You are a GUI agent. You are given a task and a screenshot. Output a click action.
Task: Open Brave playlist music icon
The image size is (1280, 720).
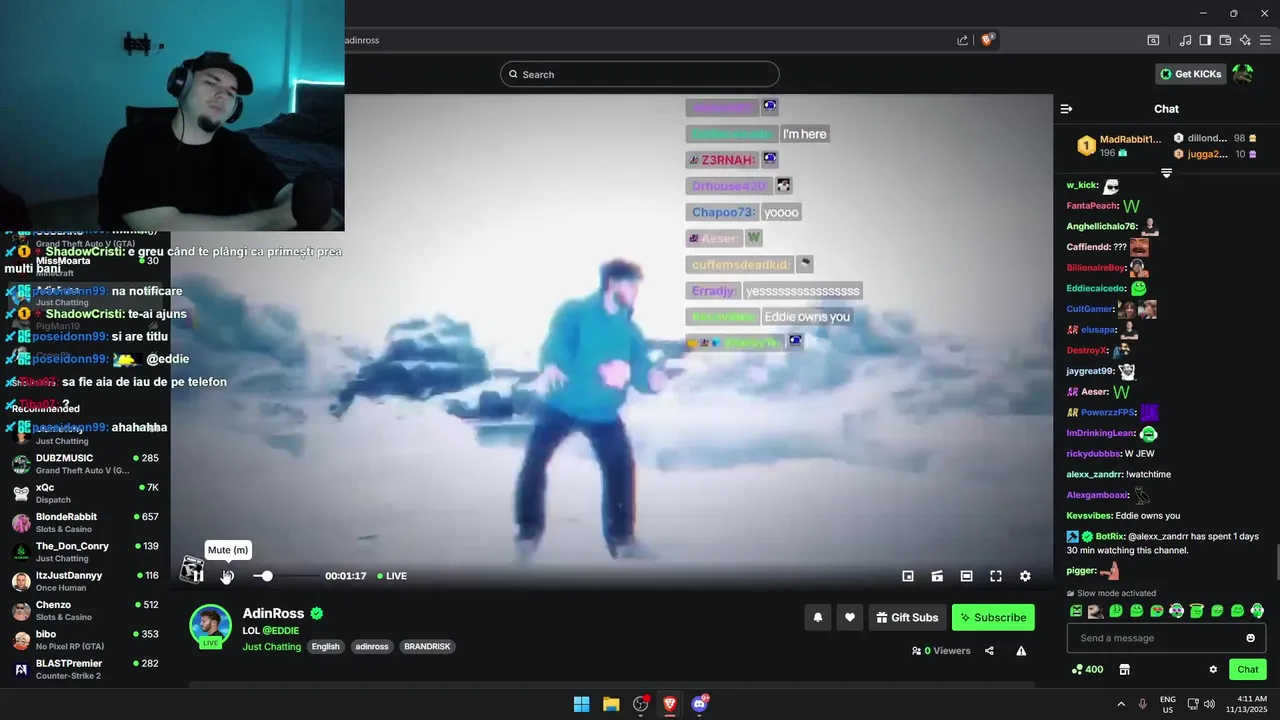click(x=1185, y=40)
